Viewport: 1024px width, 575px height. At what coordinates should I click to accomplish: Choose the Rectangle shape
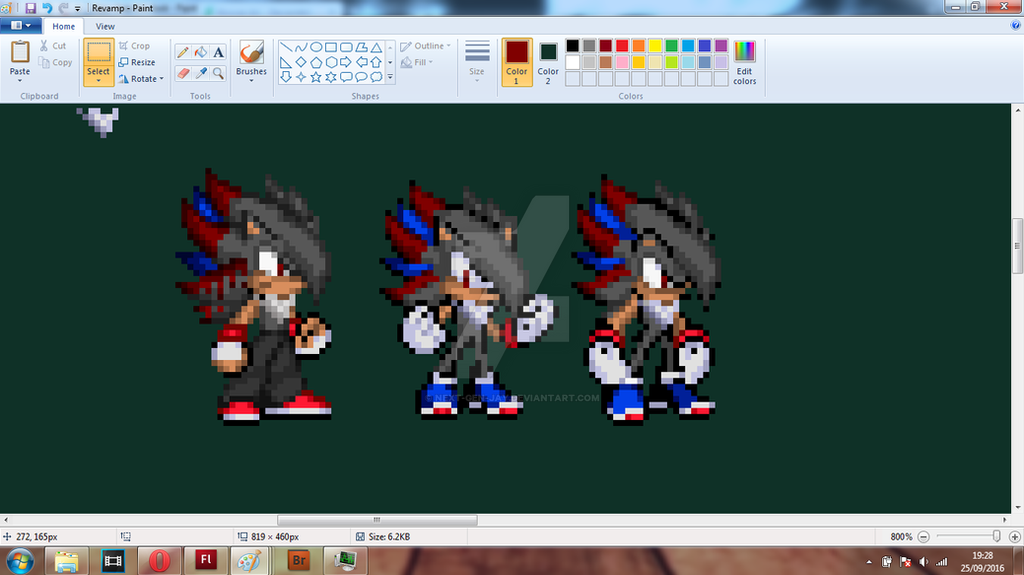(x=330, y=47)
